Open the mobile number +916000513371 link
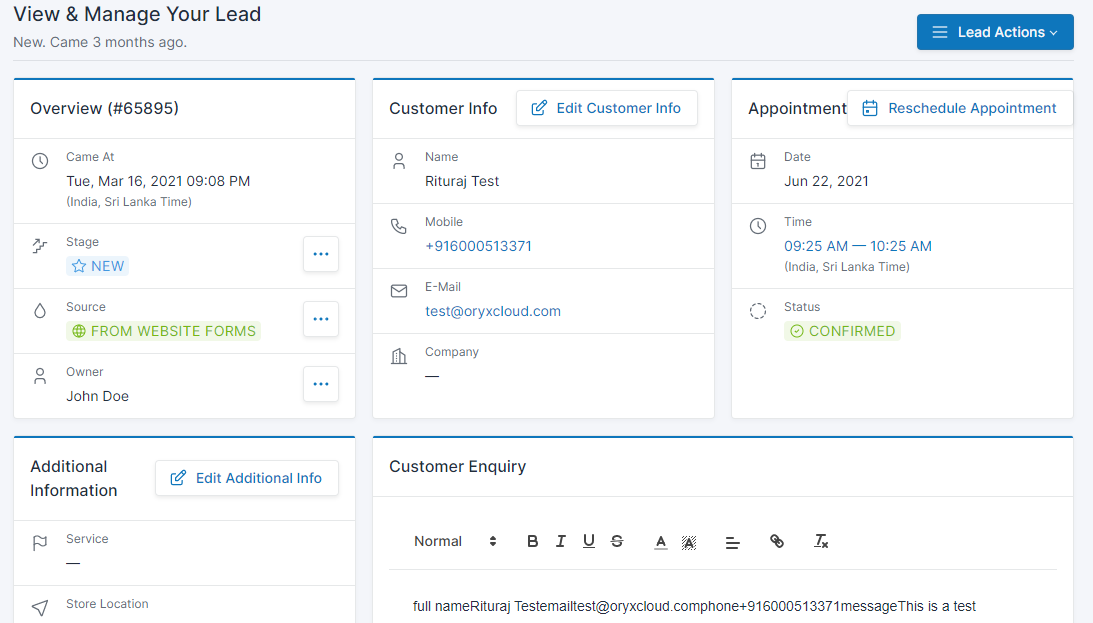Image resolution: width=1093 pixels, height=623 pixels. coord(478,246)
